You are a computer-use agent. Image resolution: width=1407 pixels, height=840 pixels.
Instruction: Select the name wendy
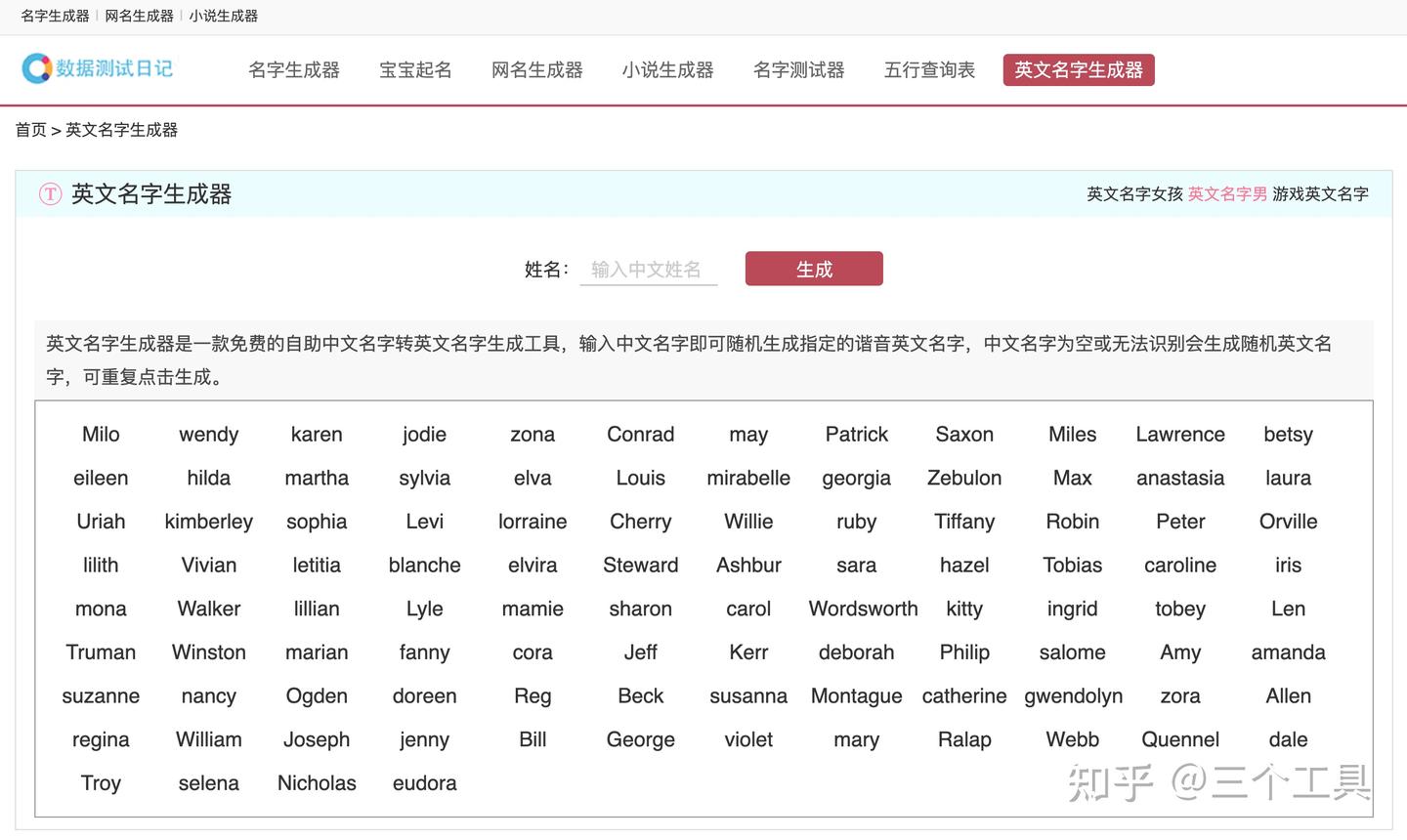pyautogui.click(x=208, y=435)
